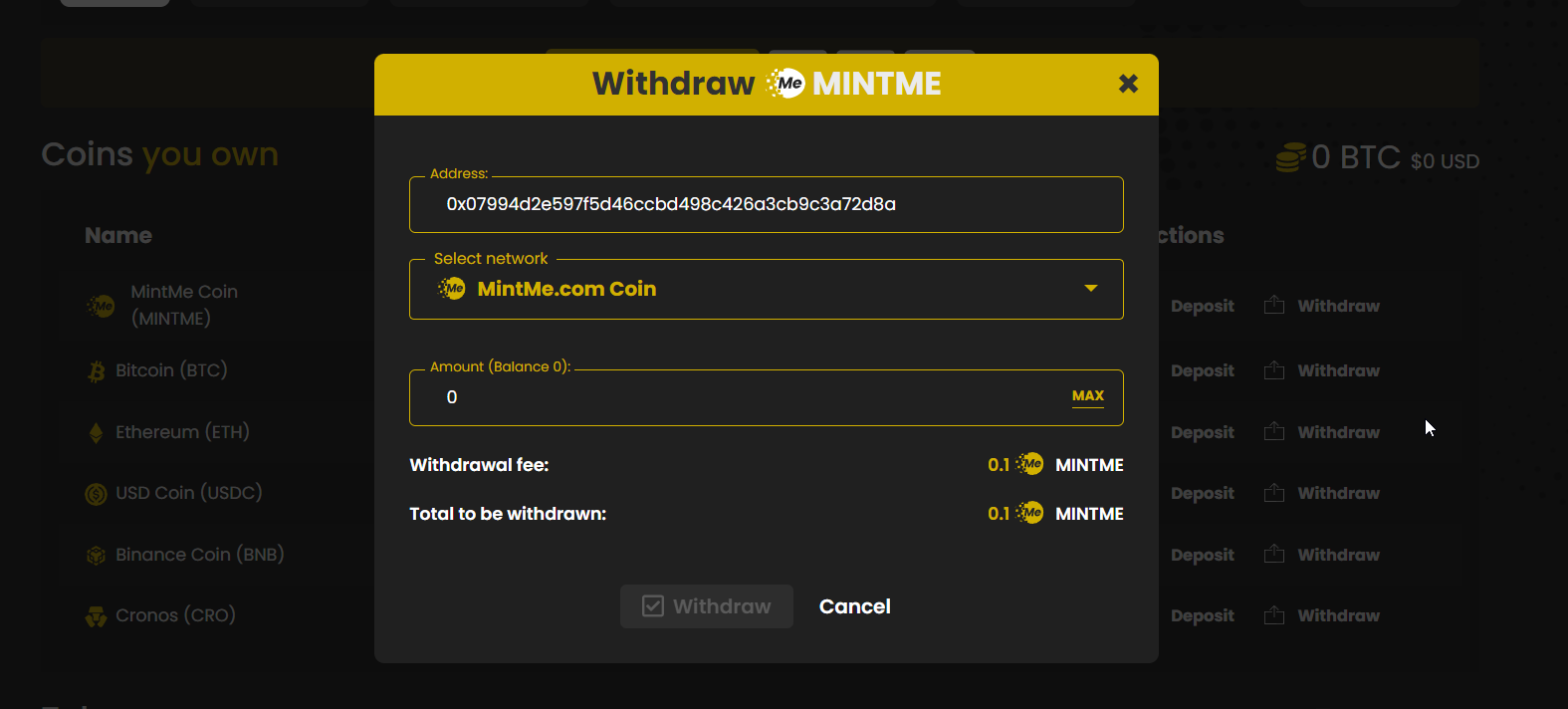Click the Ethereum (ETH) diamond icon

97,432
